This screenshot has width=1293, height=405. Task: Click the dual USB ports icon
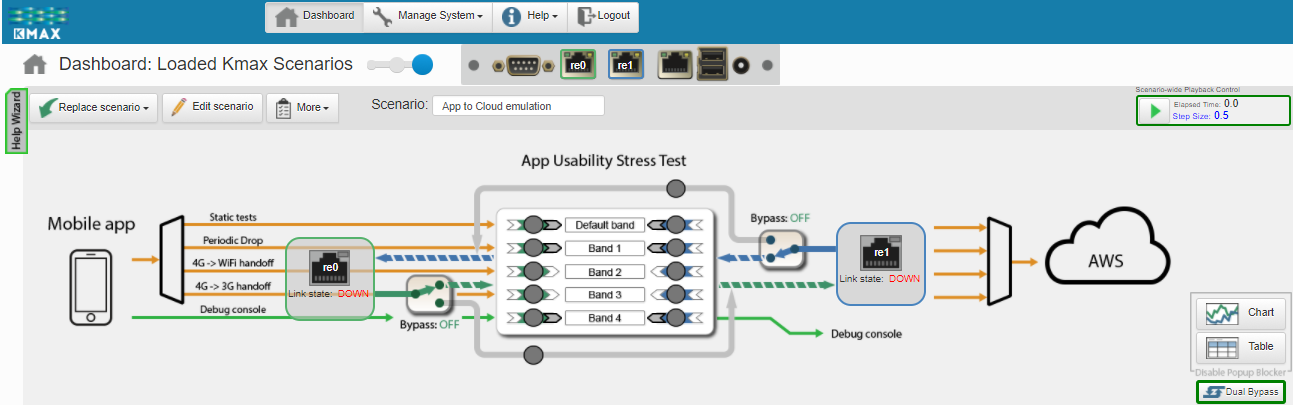pyautogui.click(x=713, y=64)
